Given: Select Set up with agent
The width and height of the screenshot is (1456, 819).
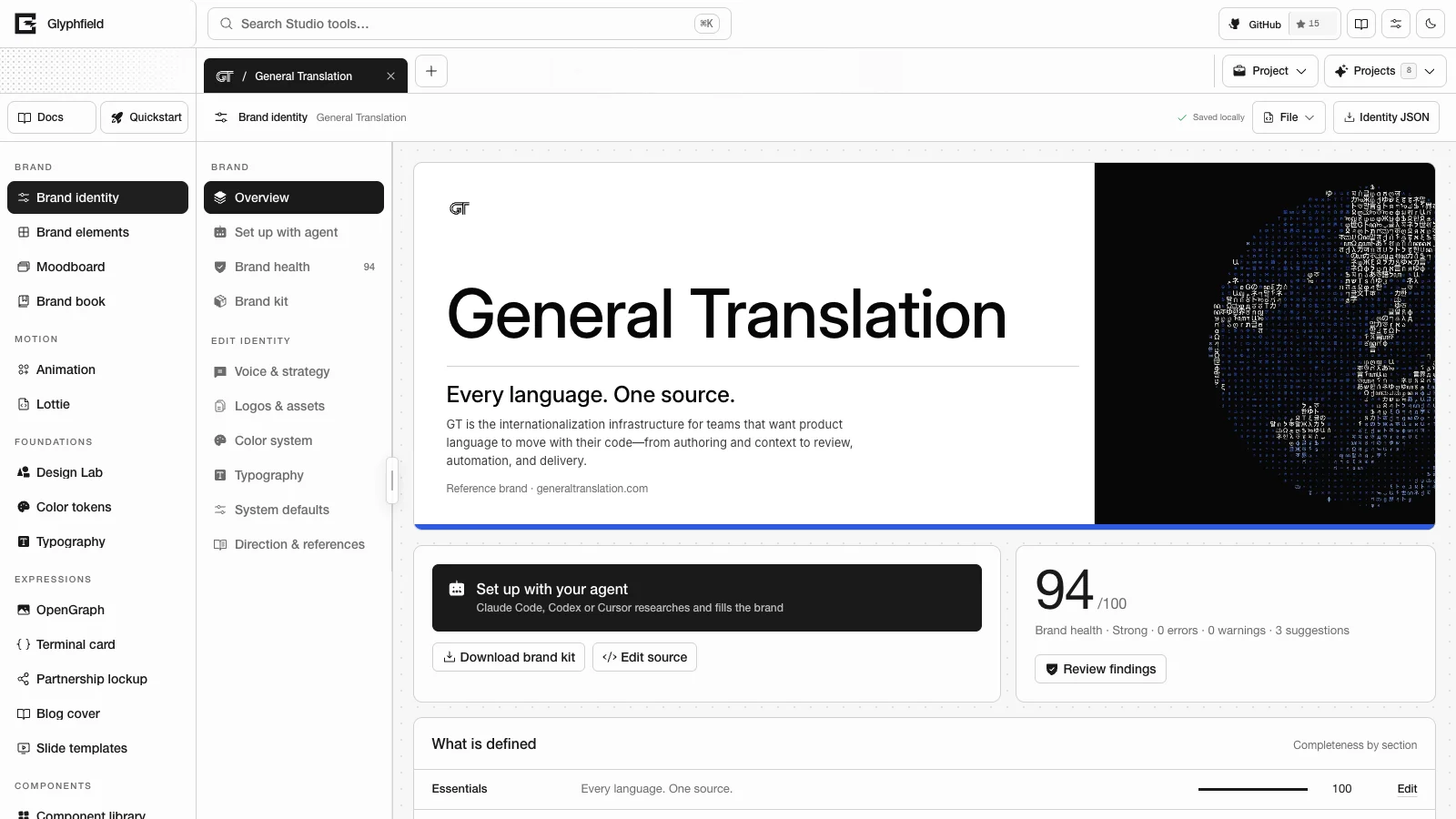Looking at the screenshot, I should click(294, 232).
